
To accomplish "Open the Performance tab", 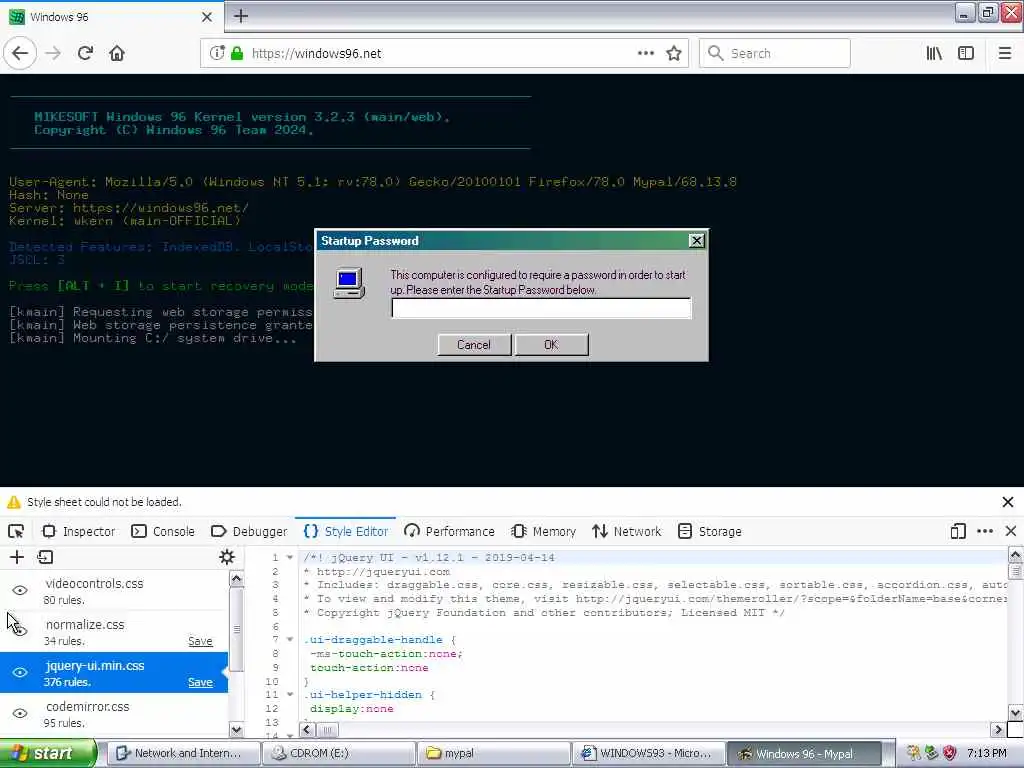I will [x=450, y=532].
